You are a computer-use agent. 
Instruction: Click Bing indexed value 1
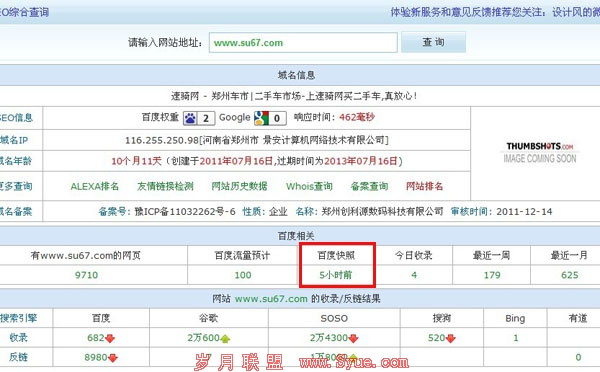(515, 338)
